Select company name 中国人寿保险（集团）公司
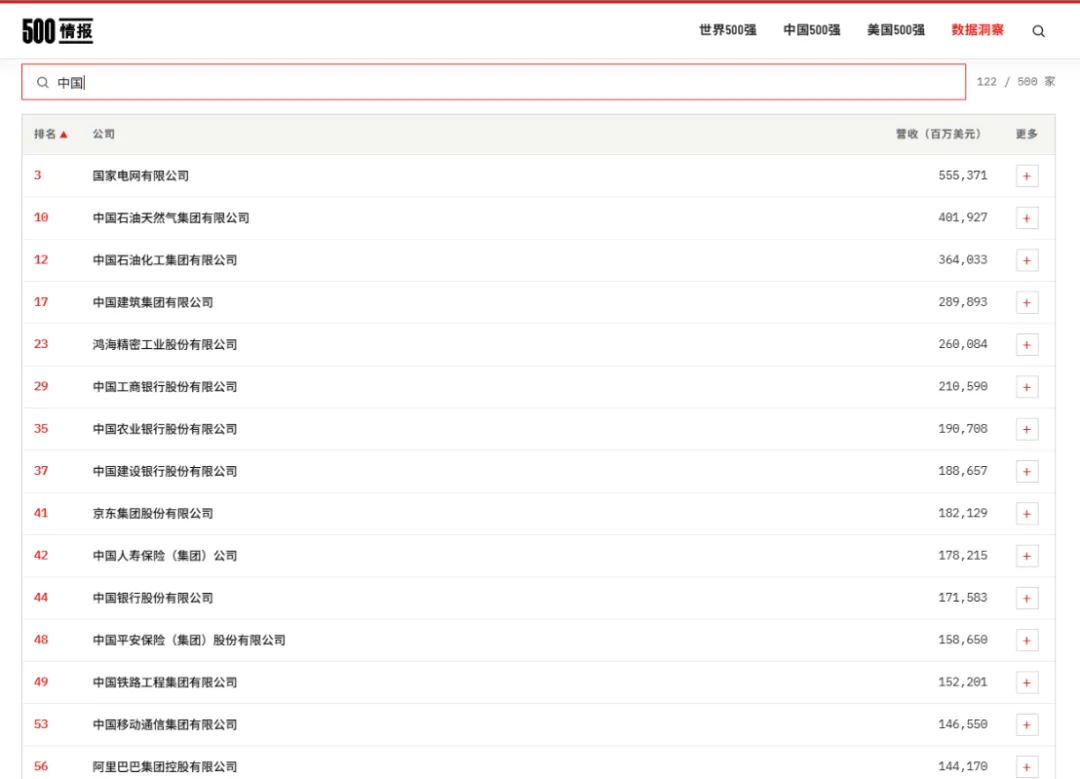This screenshot has height=779, width=1080. [165, 556]
